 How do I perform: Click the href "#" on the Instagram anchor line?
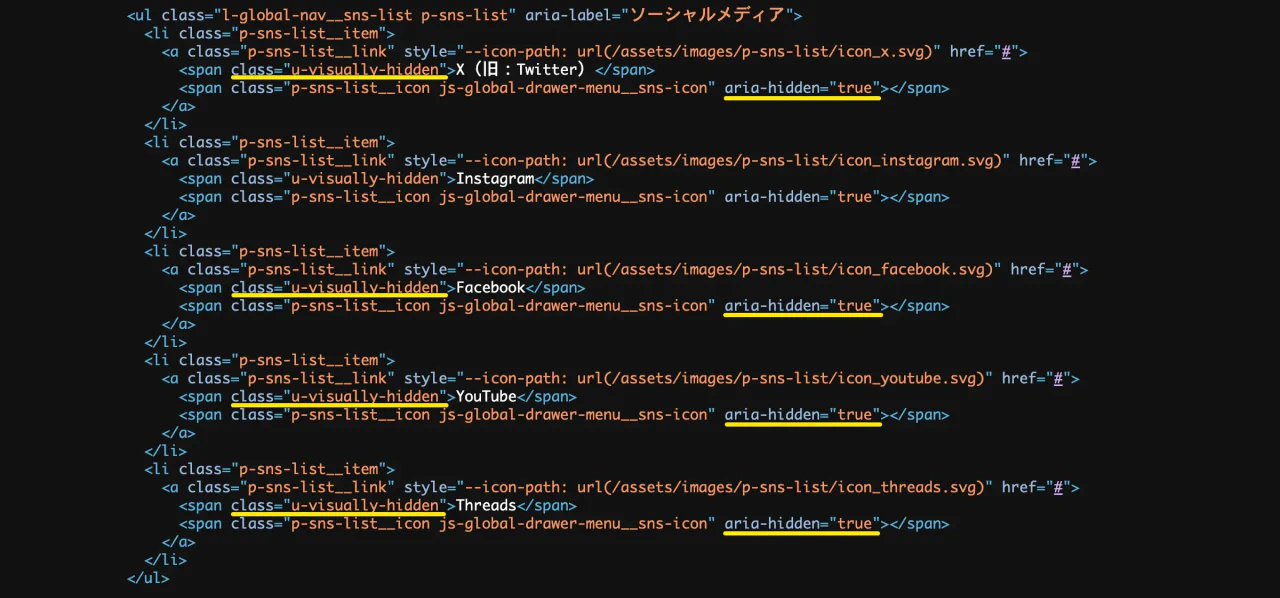coord(1078,161)
